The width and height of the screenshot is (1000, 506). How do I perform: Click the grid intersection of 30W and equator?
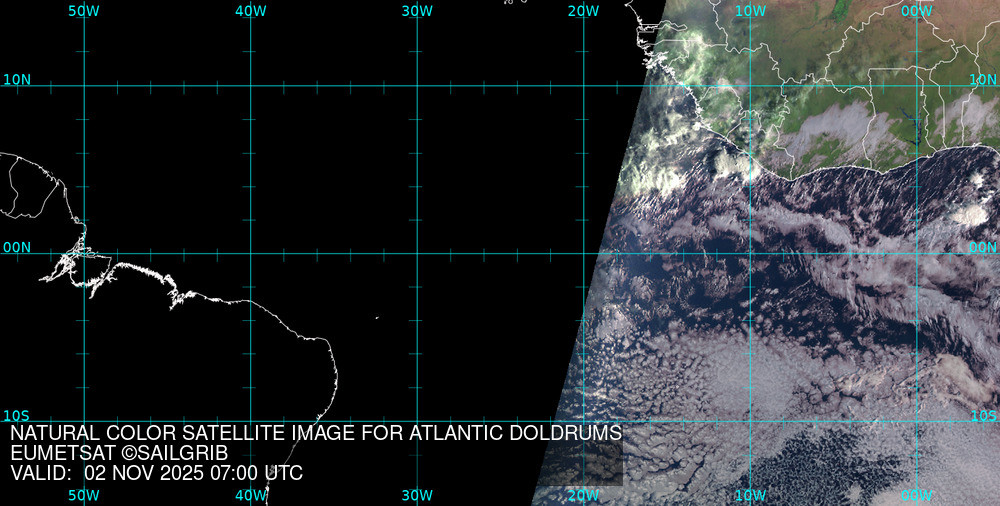click(417, 253)
